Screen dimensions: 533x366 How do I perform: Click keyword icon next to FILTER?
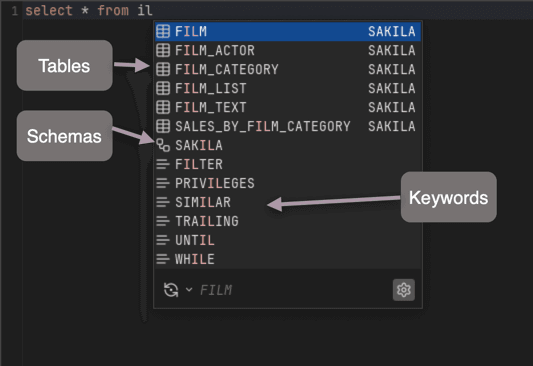[x=163, y=164]
